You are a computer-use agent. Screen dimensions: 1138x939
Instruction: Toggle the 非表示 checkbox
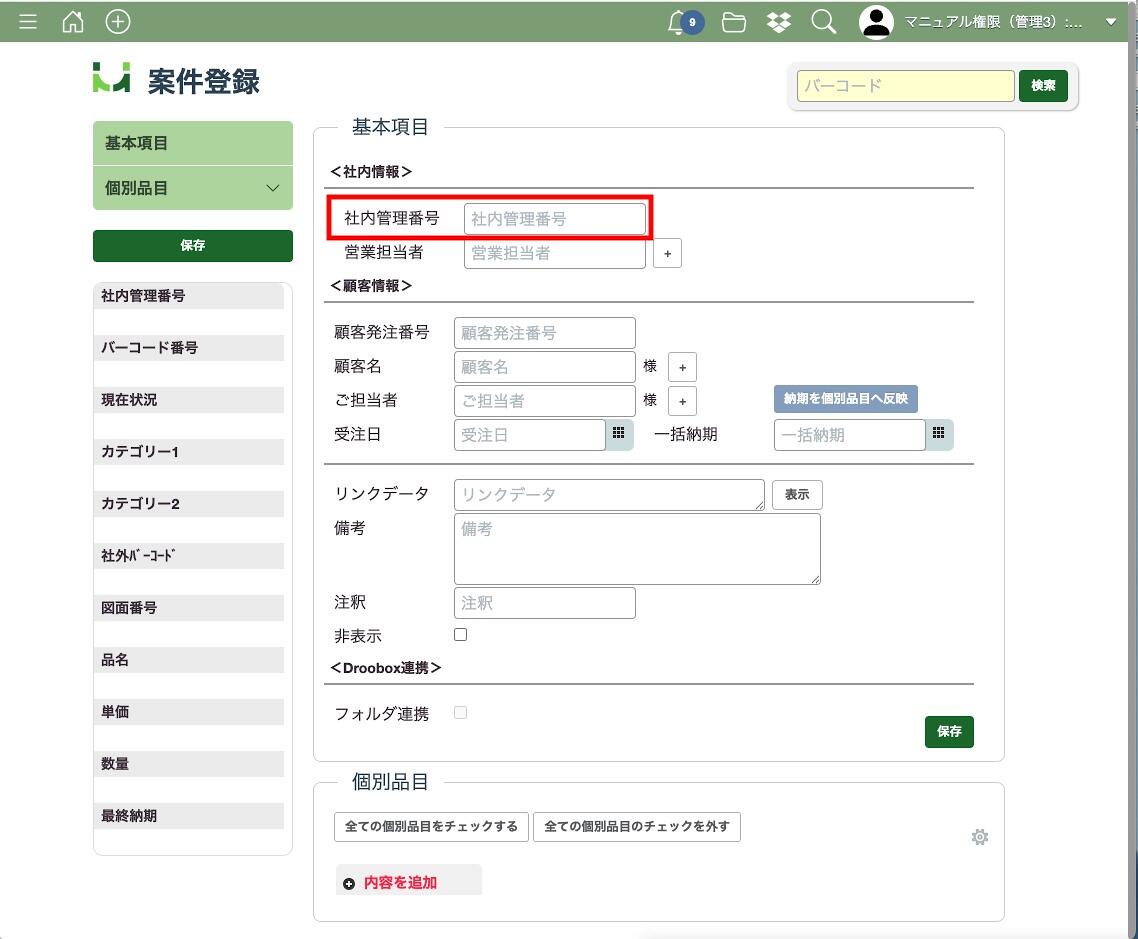pos(460,635)
